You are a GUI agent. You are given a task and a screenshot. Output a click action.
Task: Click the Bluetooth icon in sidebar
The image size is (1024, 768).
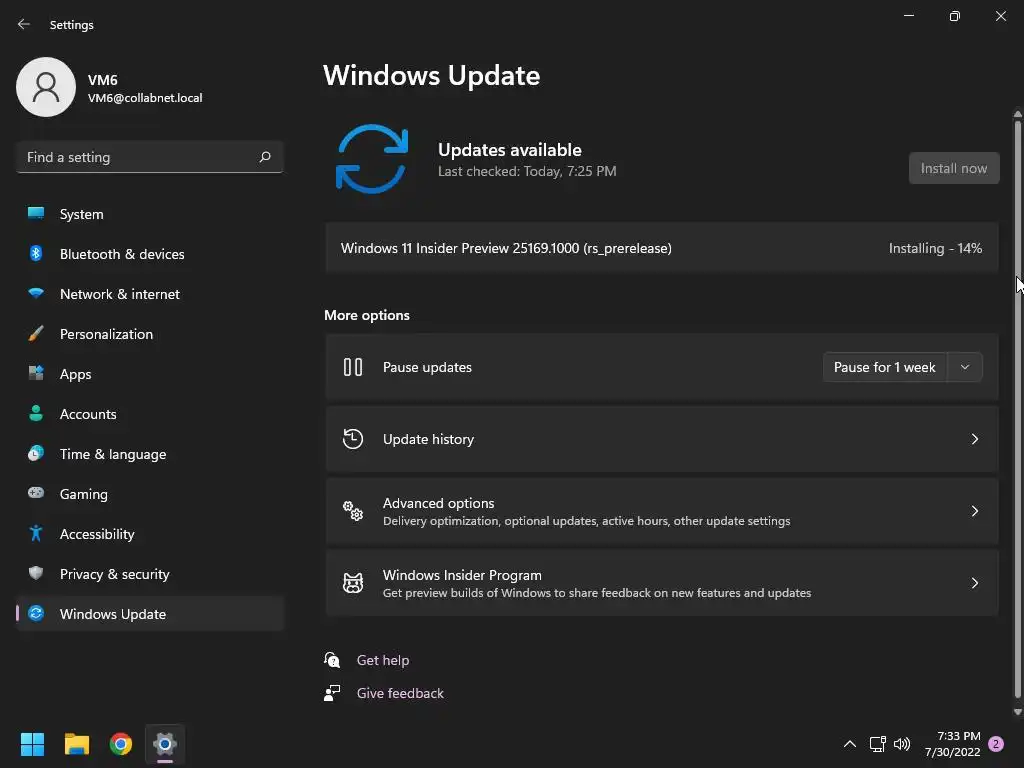pos(36,253)
